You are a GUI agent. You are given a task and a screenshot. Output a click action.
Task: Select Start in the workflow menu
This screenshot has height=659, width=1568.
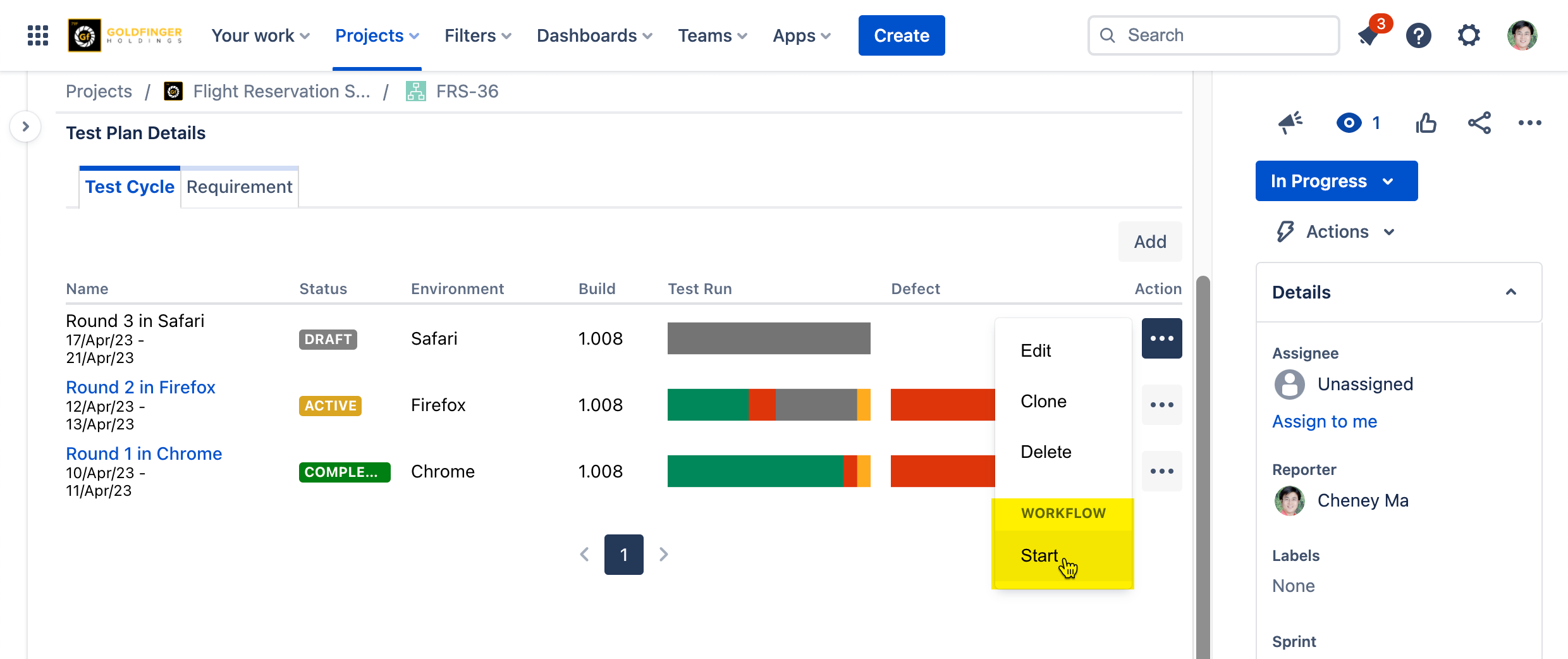click(x=1039, y=556)
